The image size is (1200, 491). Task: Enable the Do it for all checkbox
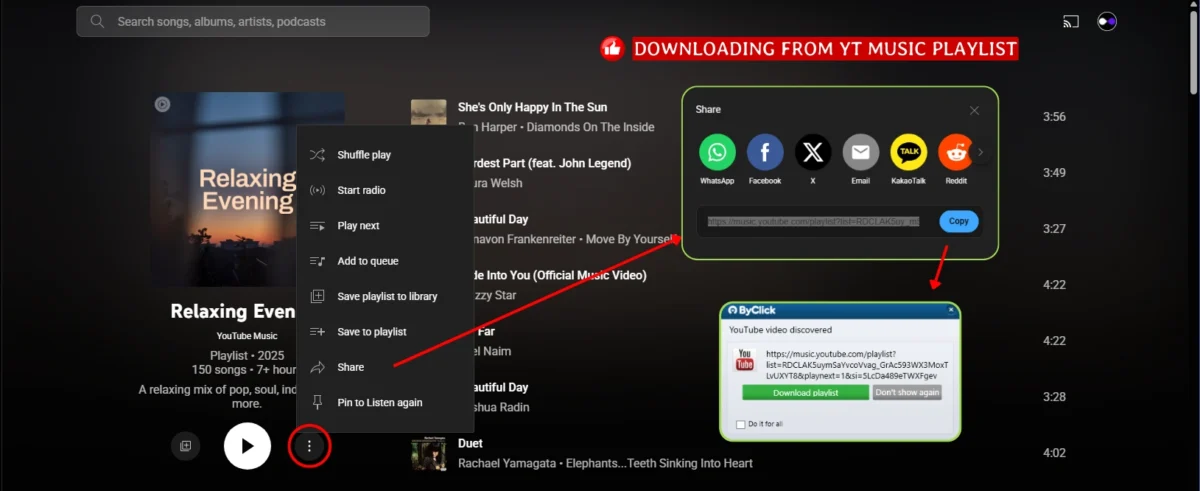(740, 424)
